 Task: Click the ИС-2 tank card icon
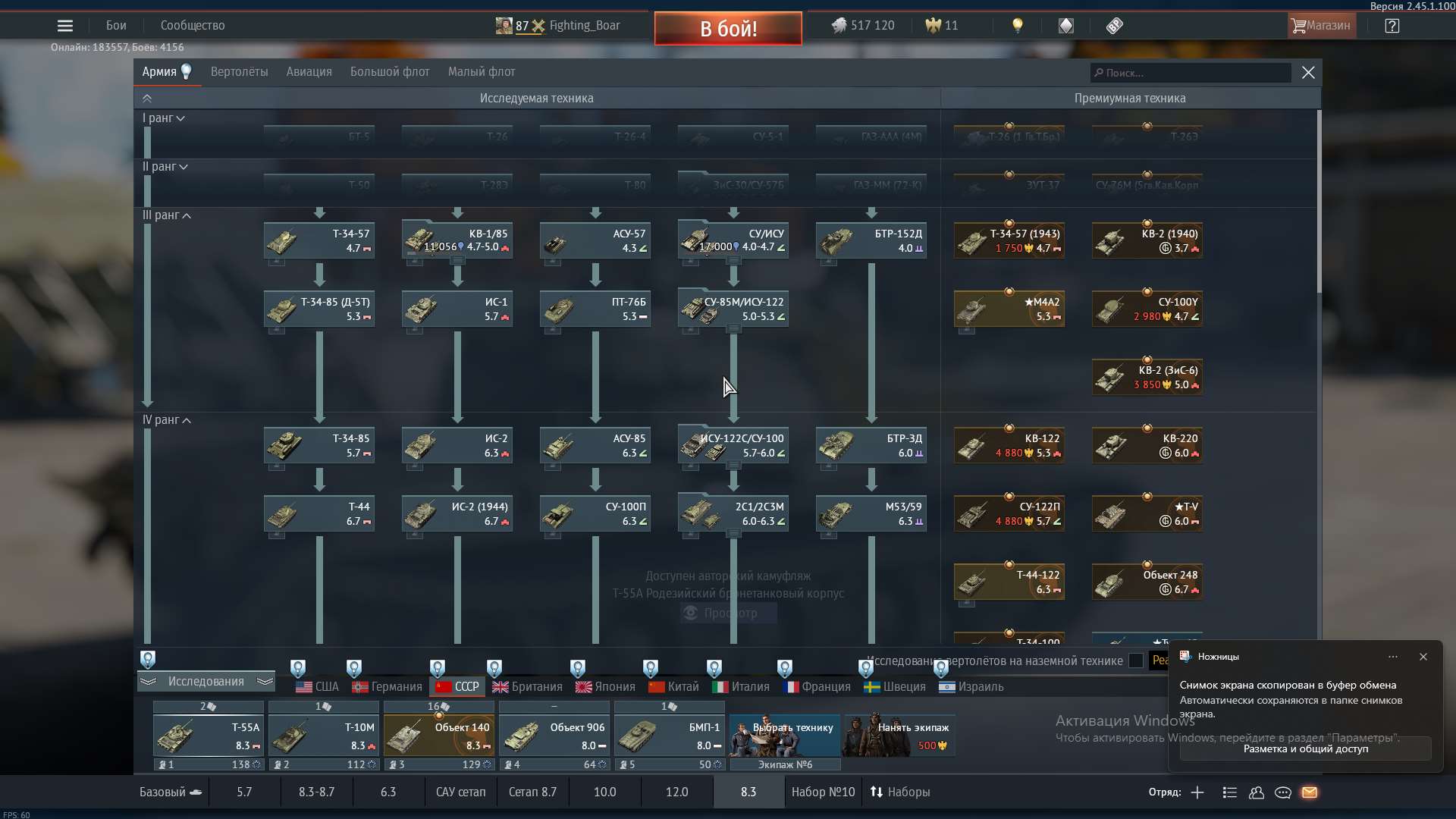pos(420,446)
